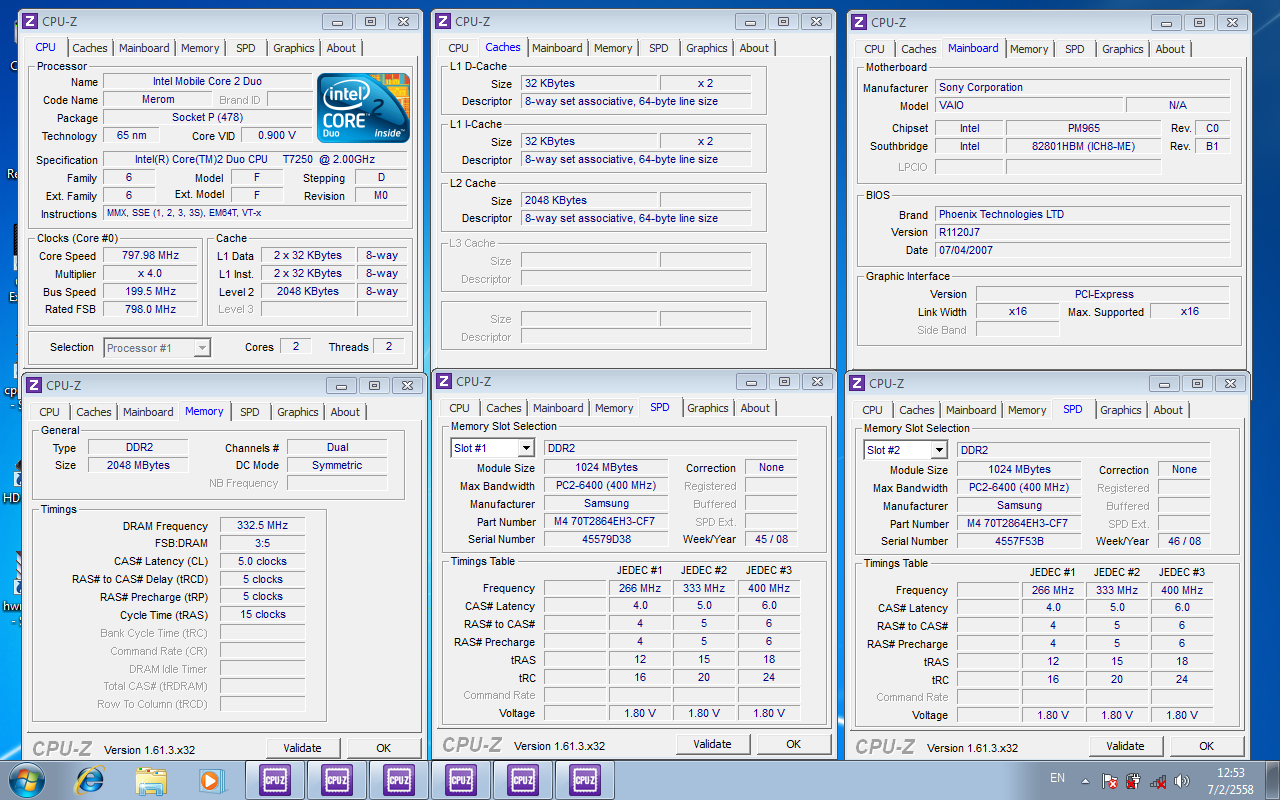Open About tab in the CPU tab window
Screen dimensions: 1280x800
click(341, 48)
